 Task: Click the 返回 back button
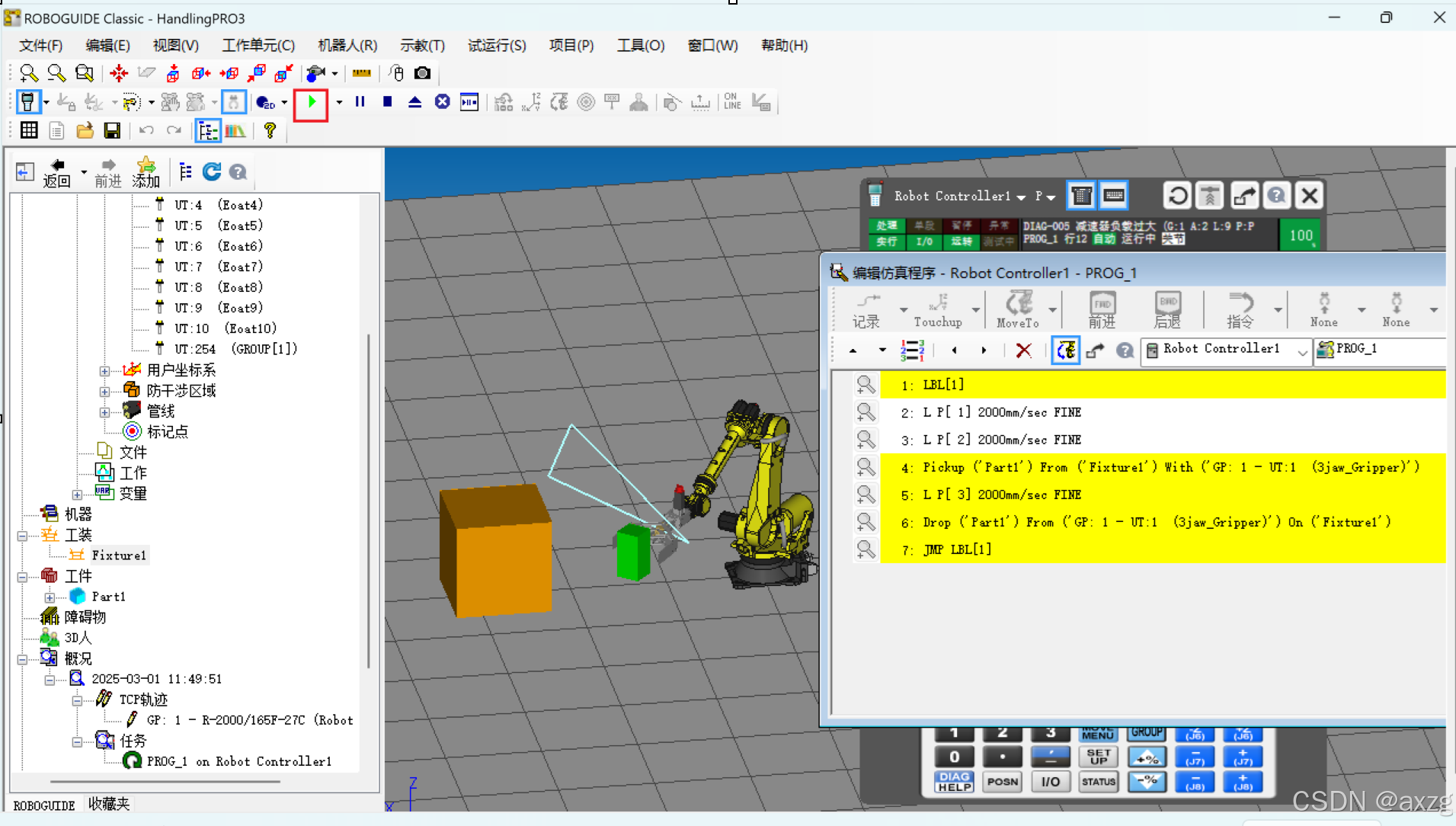(x=56, y=173)
